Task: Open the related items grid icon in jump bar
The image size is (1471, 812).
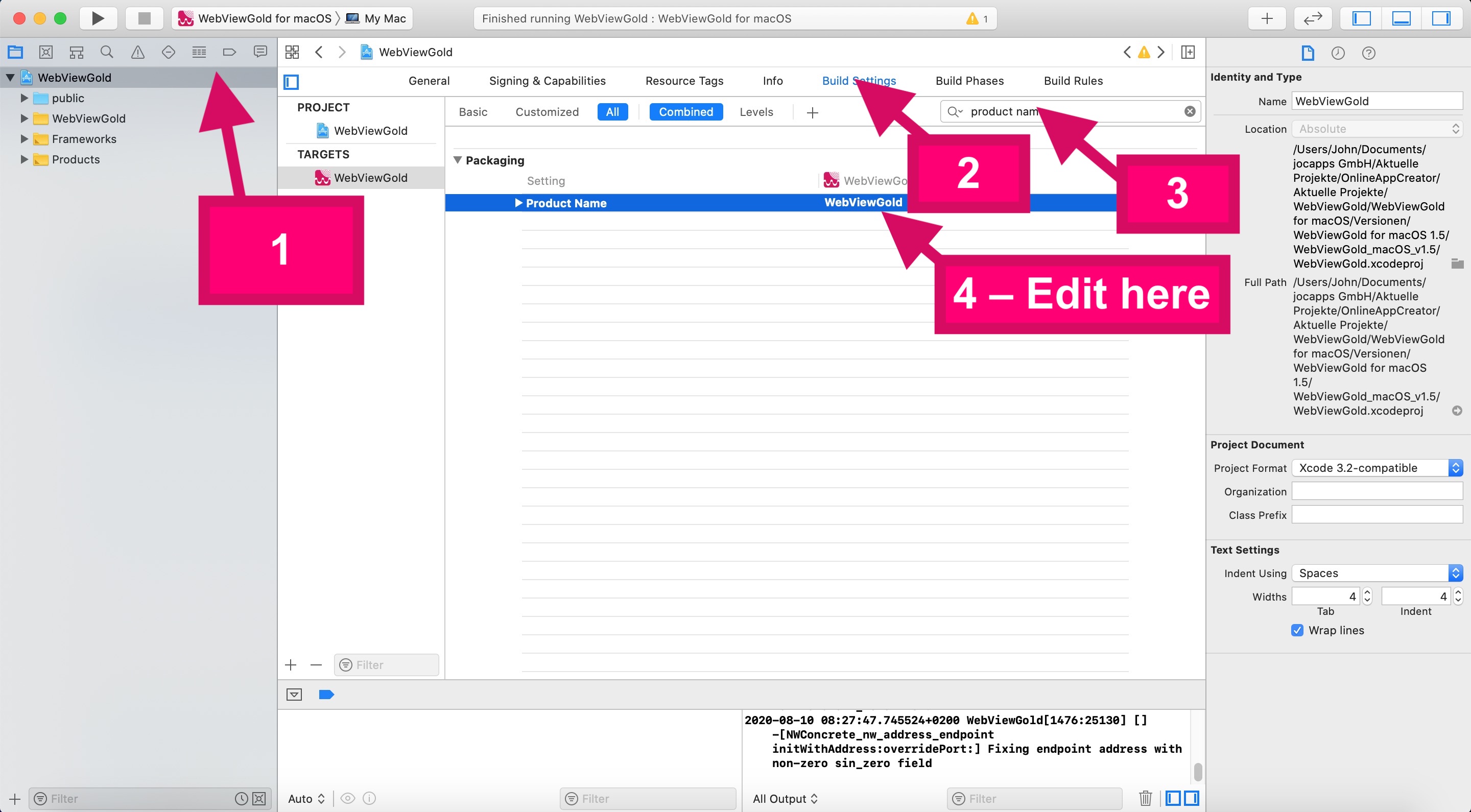Action: click(x=292, y=53)
